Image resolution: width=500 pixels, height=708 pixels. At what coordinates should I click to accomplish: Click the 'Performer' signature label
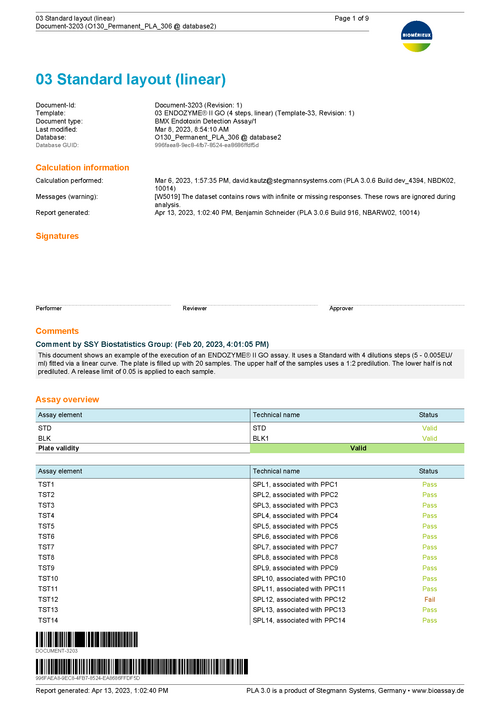[48, 308]
